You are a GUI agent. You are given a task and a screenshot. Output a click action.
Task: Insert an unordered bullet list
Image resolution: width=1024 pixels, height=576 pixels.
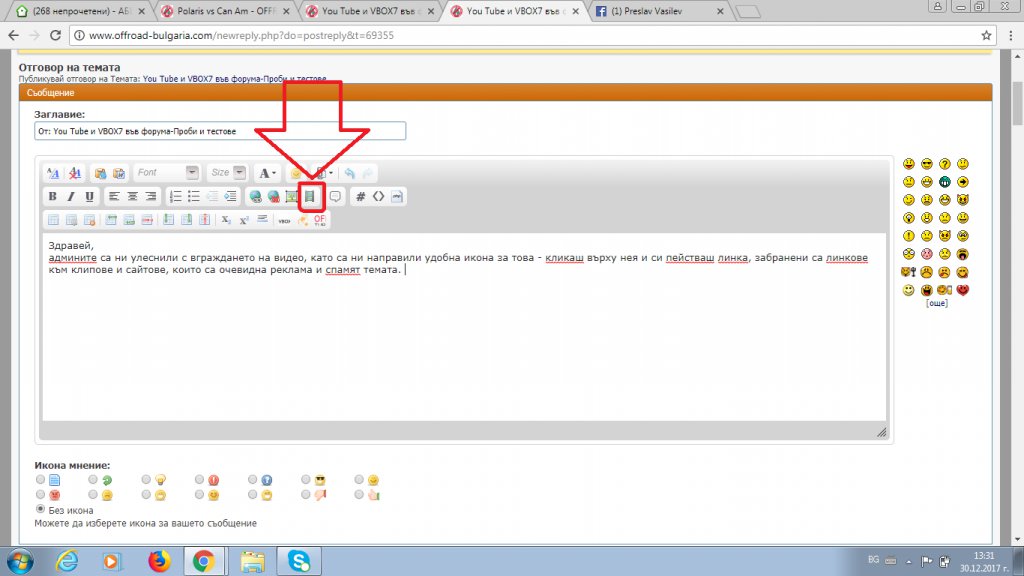194,196
